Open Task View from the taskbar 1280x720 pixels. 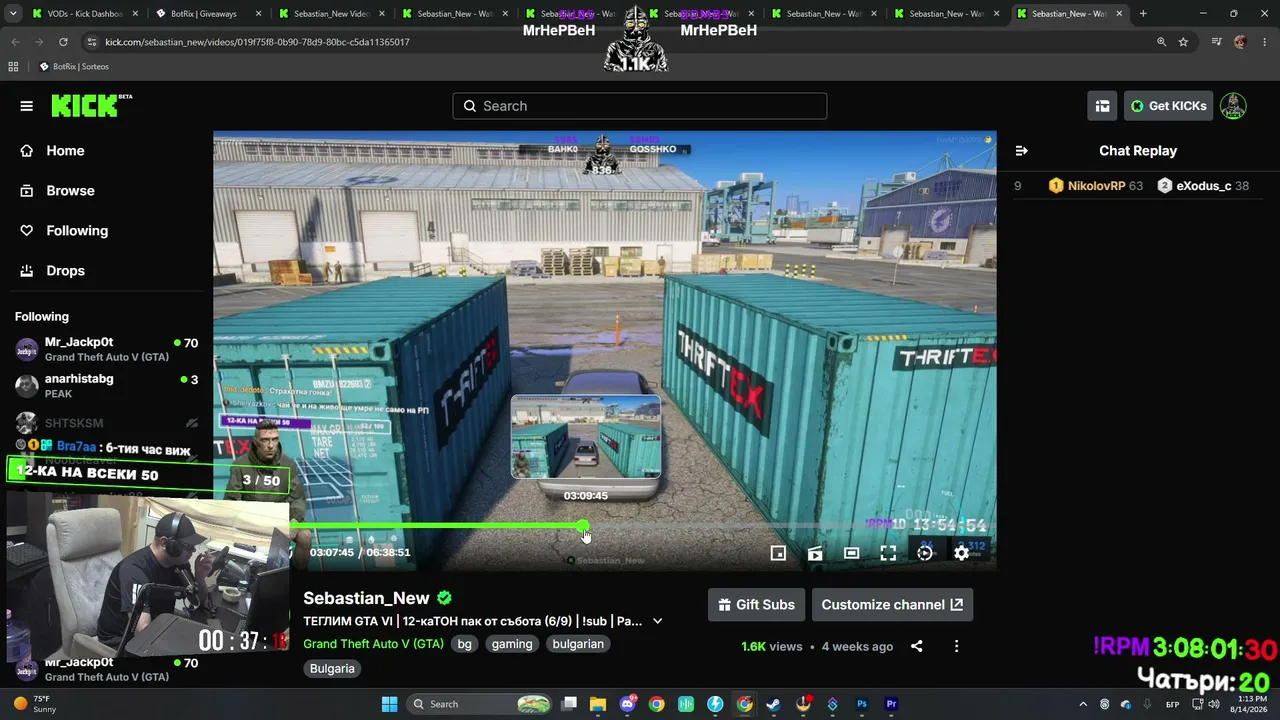[569, 704]
